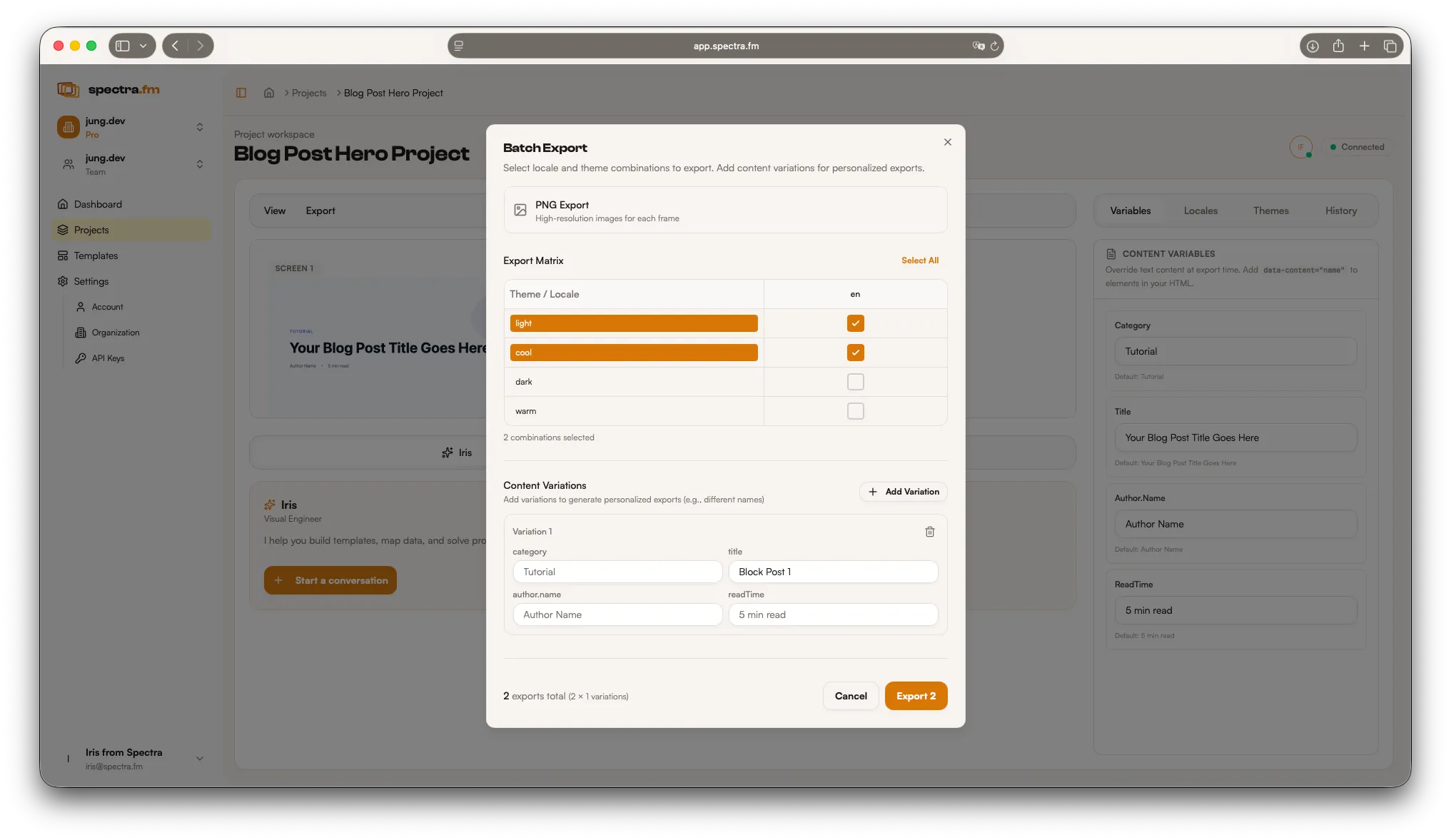Expand the jung.dev Pro account switcher
1451x840 pixels.
point(200,127)
